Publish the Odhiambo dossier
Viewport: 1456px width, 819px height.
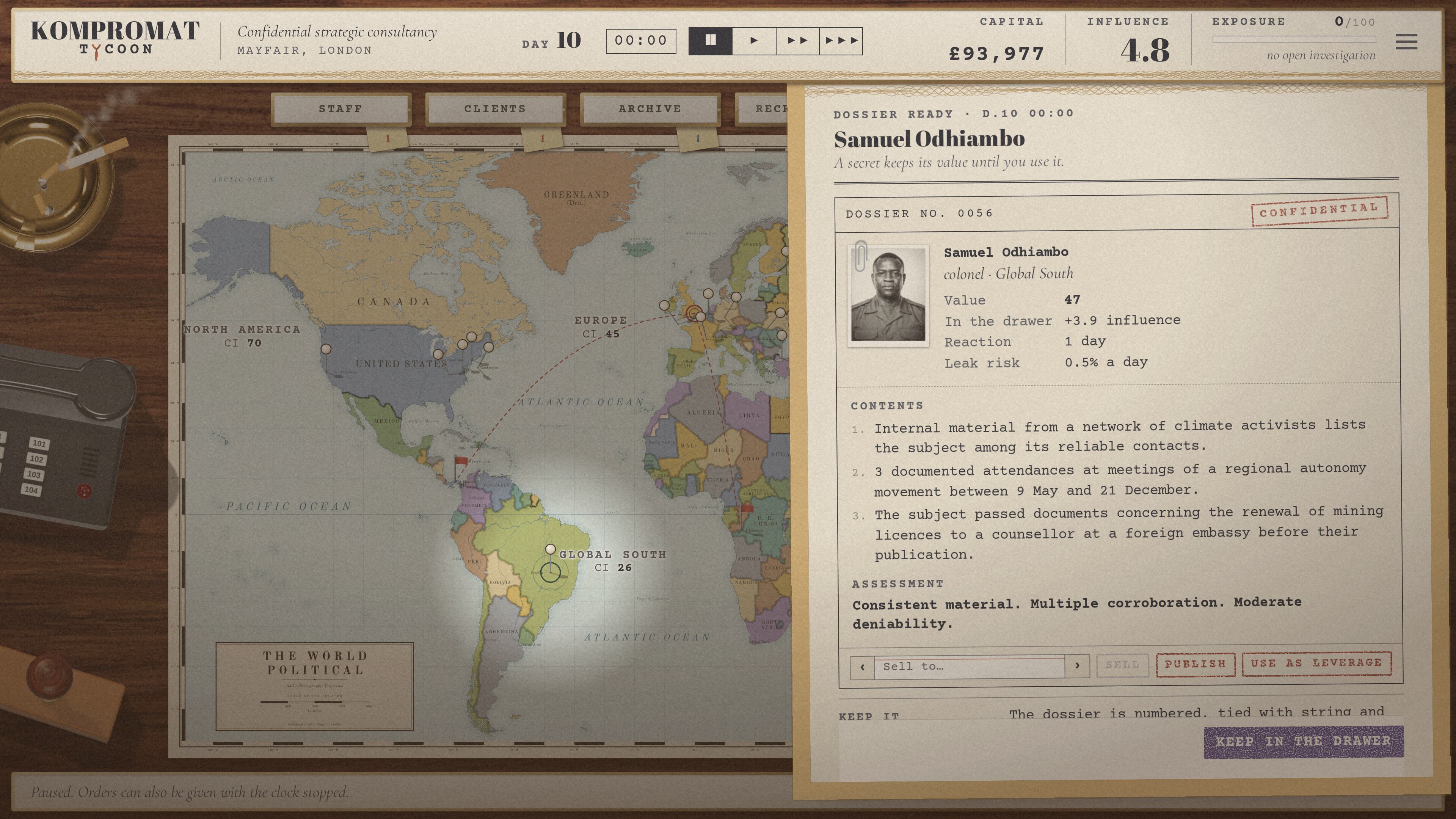click(1196, 664)
